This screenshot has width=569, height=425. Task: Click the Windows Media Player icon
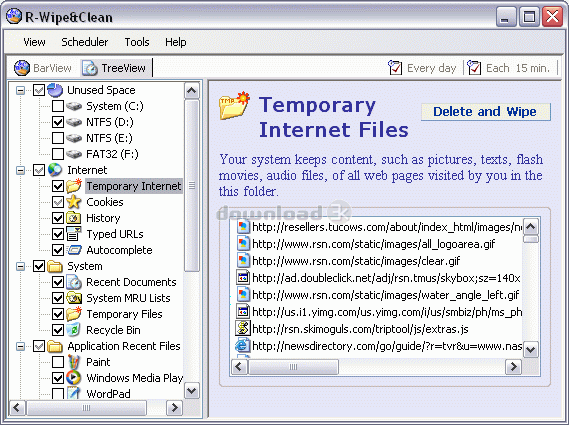[x=73, y=378]
